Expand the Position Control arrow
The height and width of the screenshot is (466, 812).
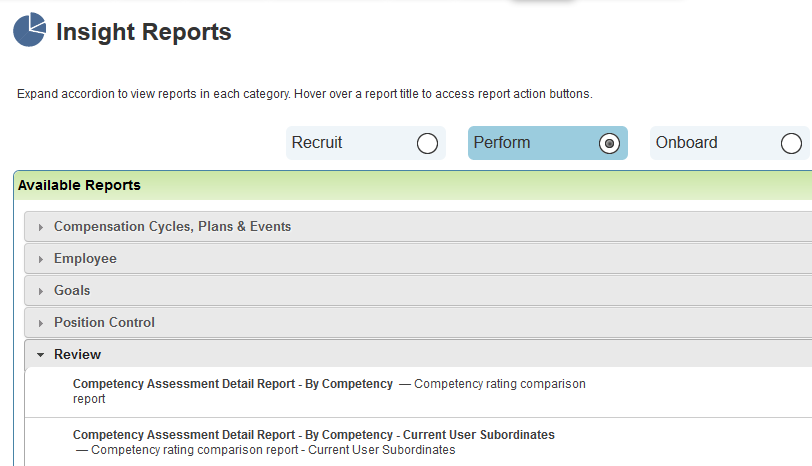pyautogui.click(x=40, y=324)
